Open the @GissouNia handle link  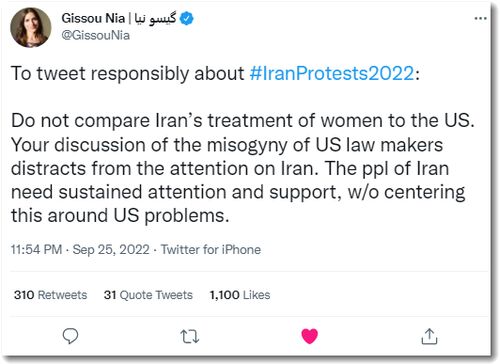tap(96, 35)
